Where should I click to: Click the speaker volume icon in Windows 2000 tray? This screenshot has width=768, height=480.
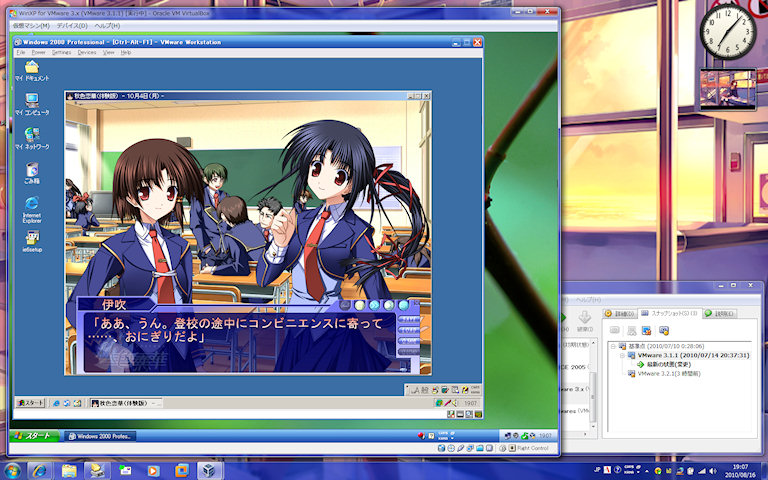pos(454,403)
